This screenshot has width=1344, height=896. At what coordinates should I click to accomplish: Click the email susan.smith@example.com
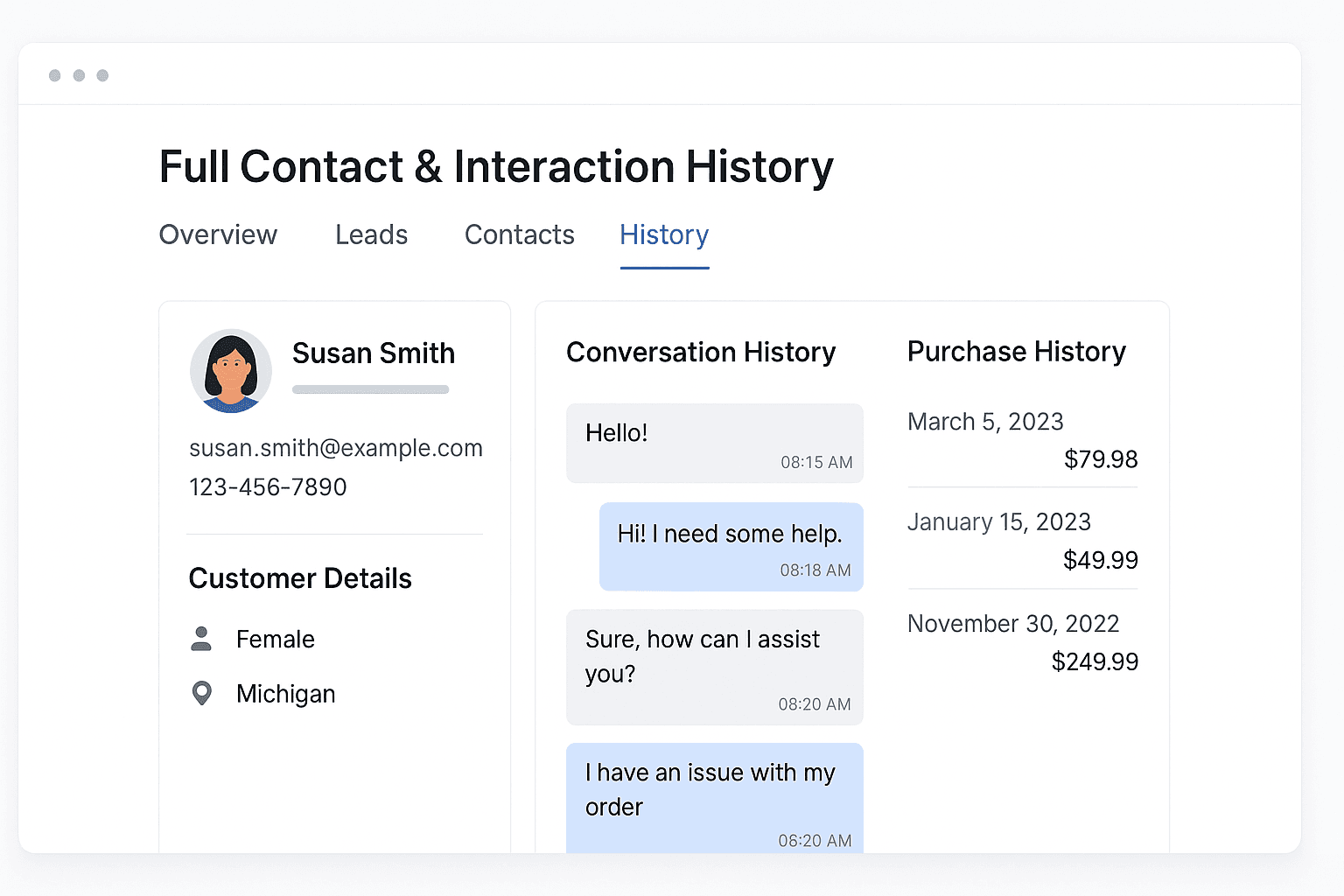[x=335, y=447]
